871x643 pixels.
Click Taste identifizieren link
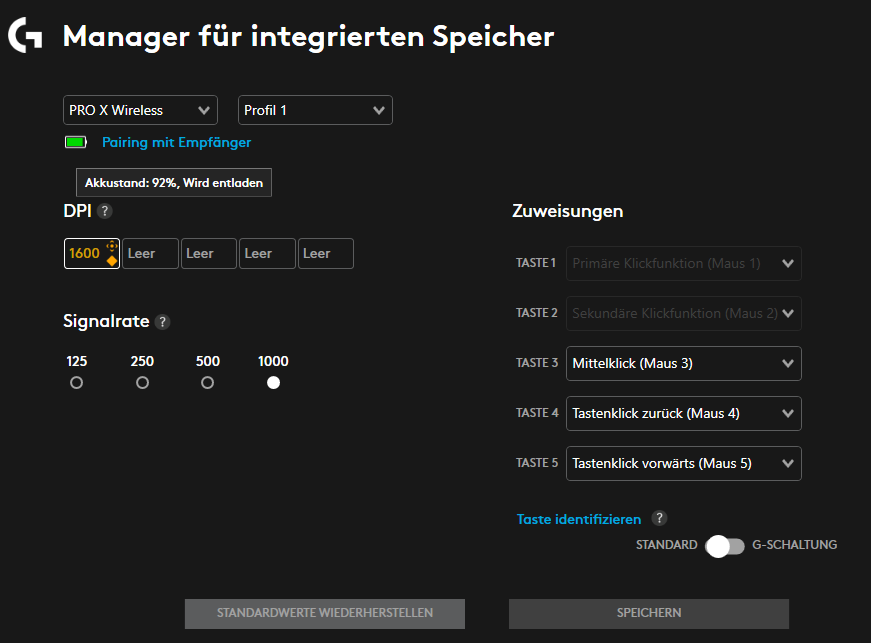(x=579, y=519)
